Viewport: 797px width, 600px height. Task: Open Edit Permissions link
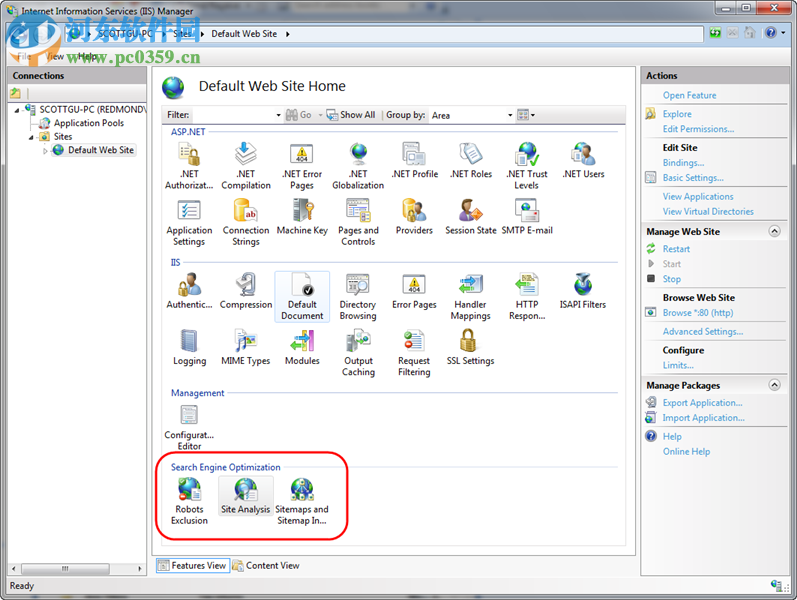698,129
